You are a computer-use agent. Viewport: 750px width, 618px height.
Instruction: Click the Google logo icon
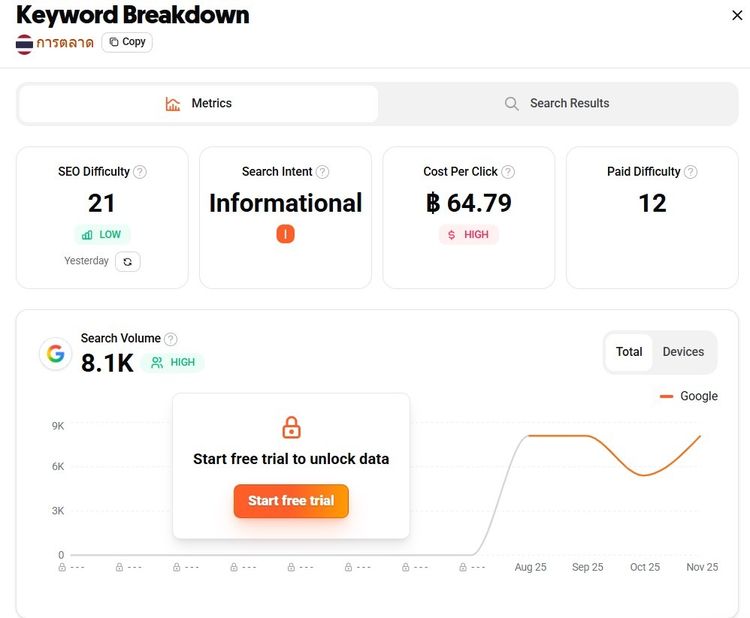55,353
